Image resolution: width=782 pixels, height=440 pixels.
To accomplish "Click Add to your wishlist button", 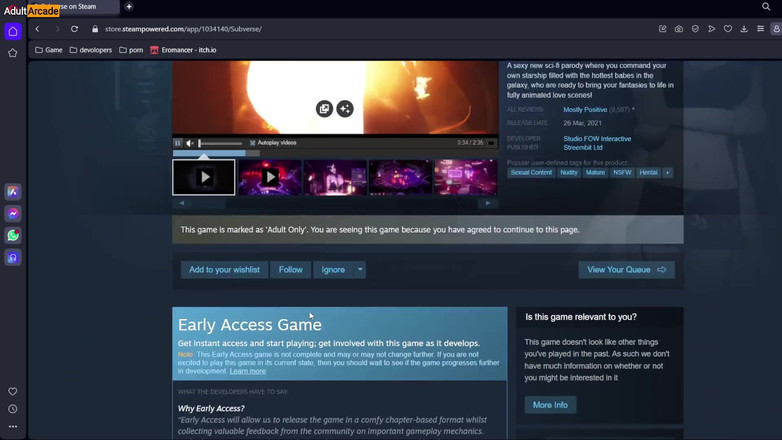I will click(224, 270).
